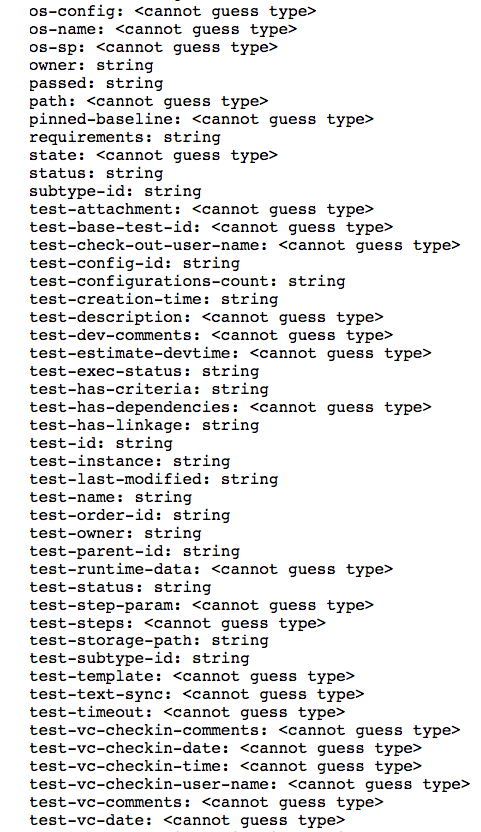481x832 pixels.
Task: Select the subtype-id: string text
Action: tap(115, 192)
